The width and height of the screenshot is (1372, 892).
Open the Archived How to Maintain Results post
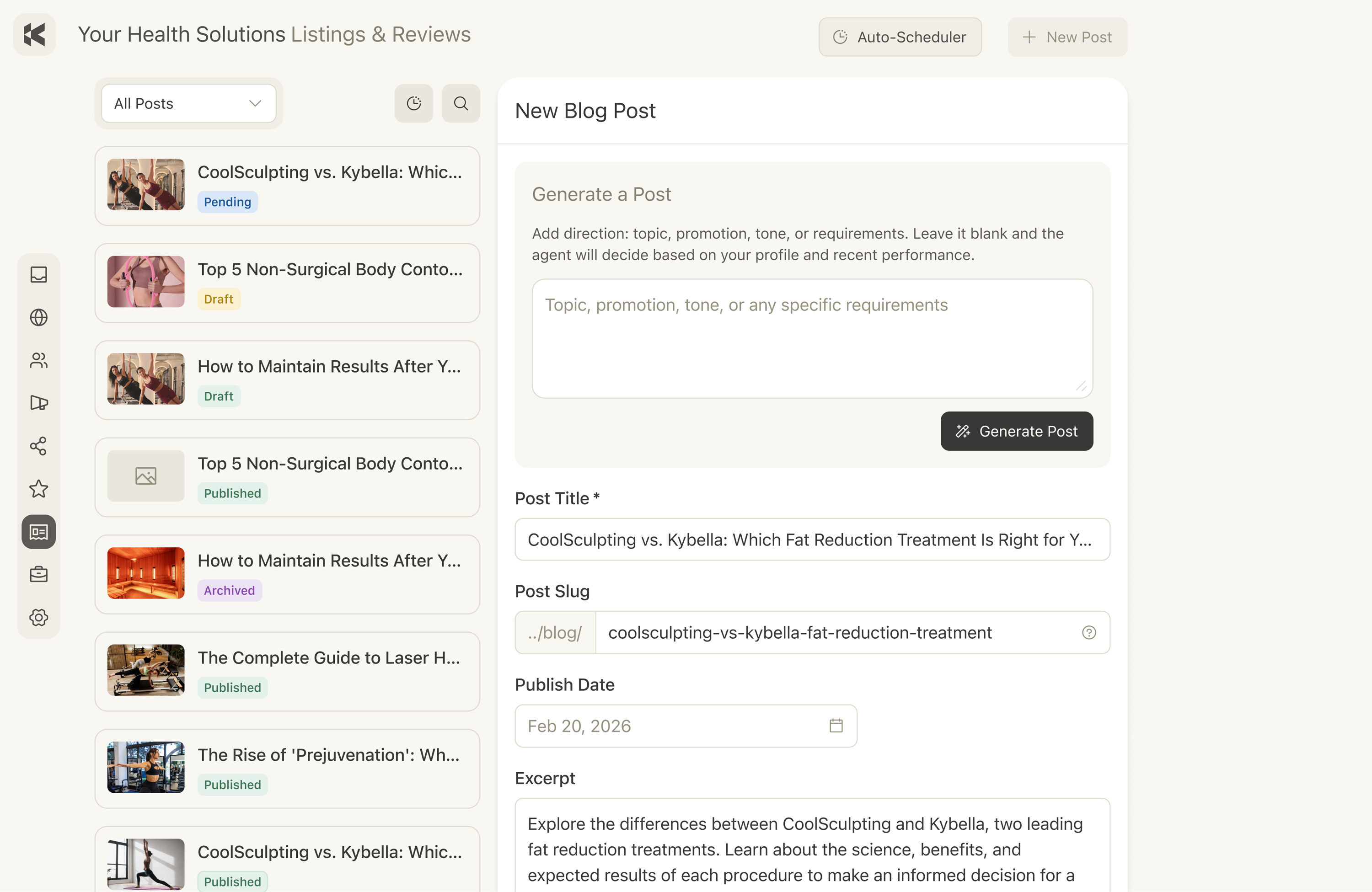click(x=287, y=575)
